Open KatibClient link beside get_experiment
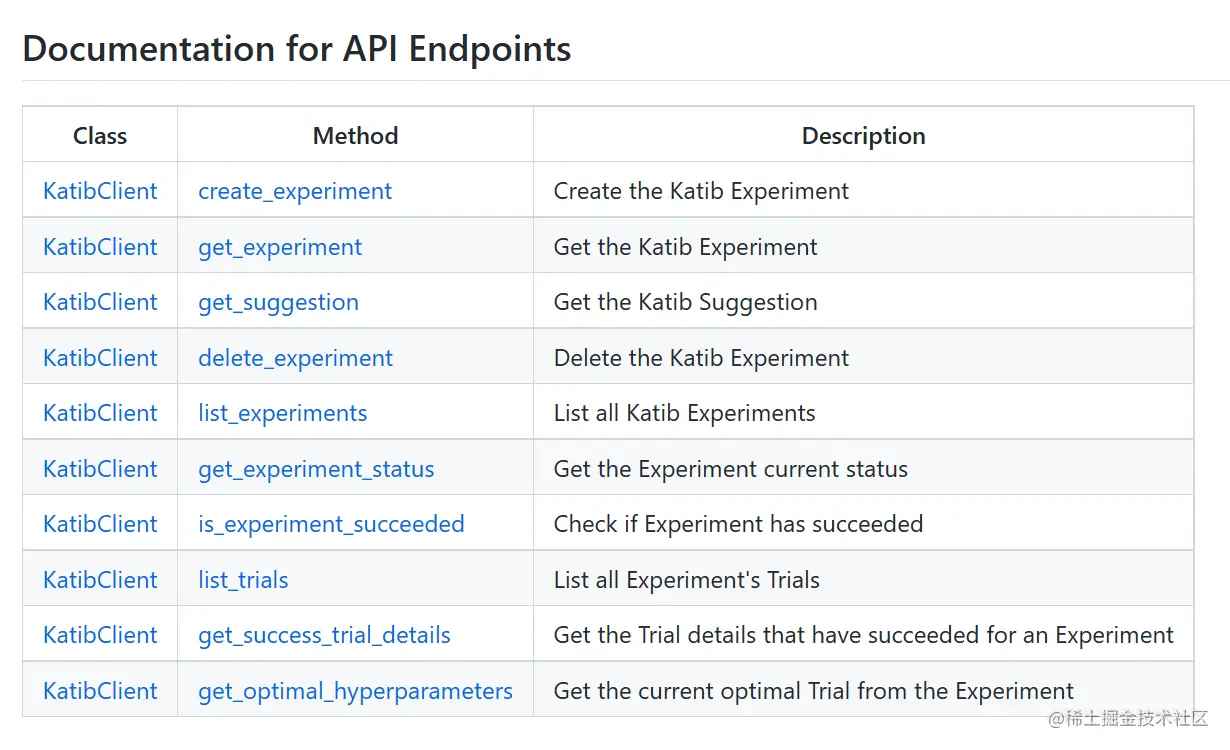1230x750 pixels. click(x=100, y=247)
